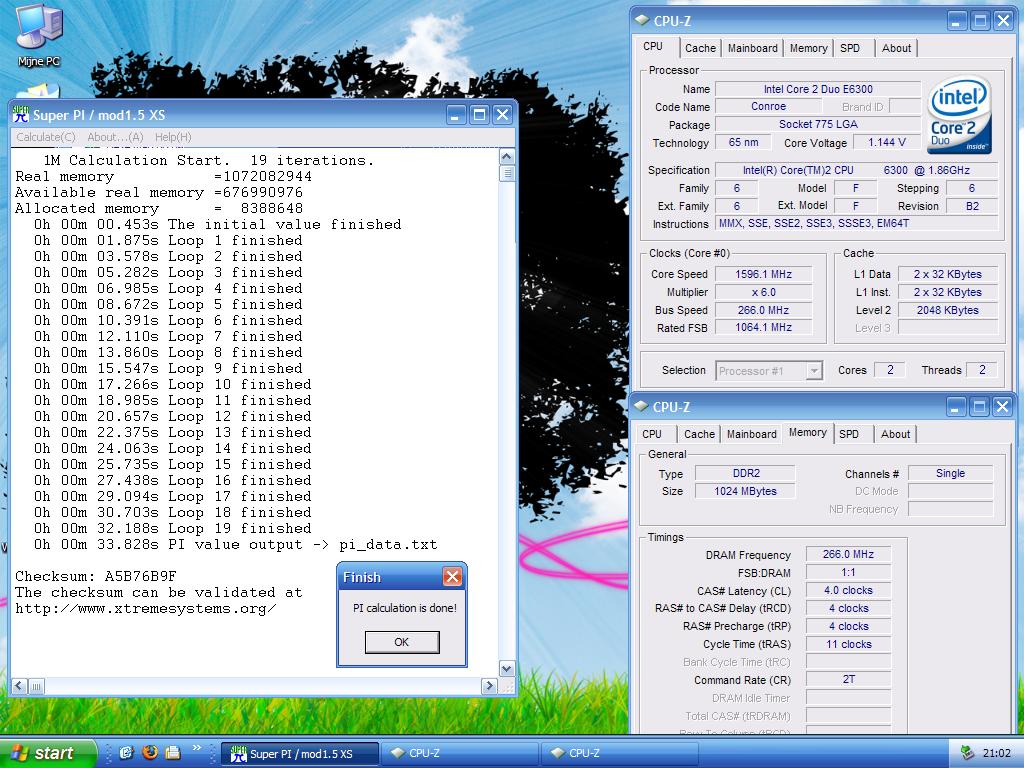Close the Finish dialog with X
1024x768 pixels.
(x=452, y=576)
